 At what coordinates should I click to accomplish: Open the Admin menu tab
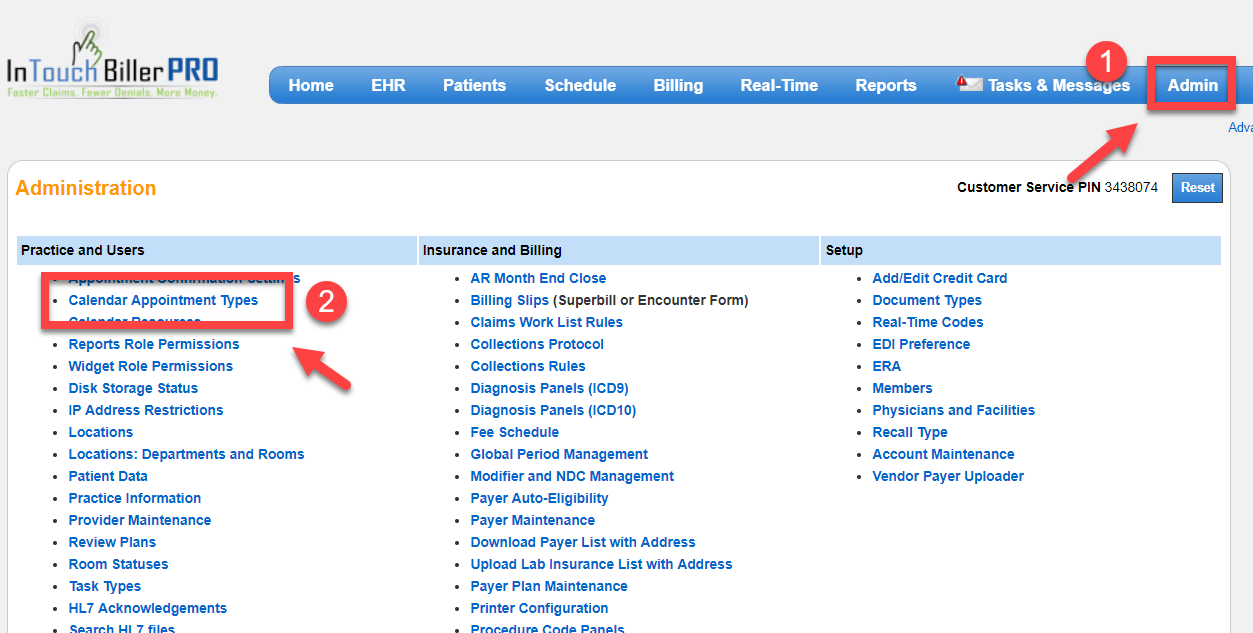tap(1192, 85)
